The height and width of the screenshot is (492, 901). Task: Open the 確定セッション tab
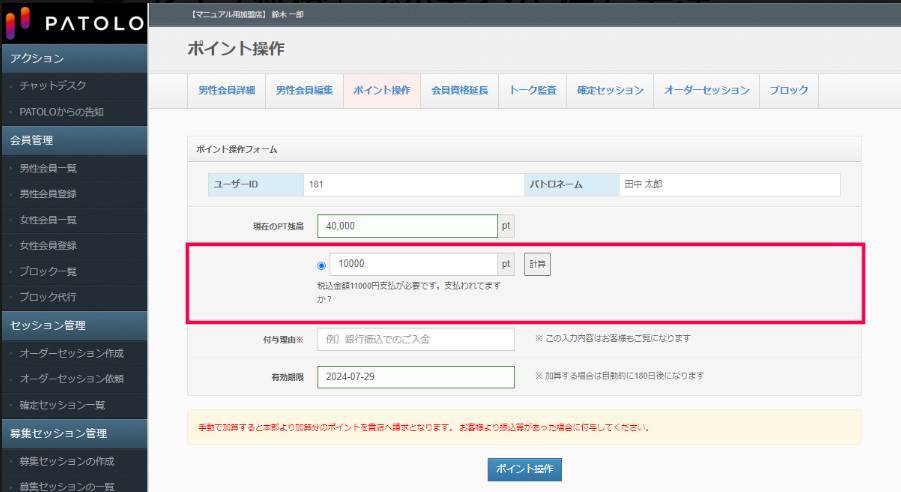point(610,90)
